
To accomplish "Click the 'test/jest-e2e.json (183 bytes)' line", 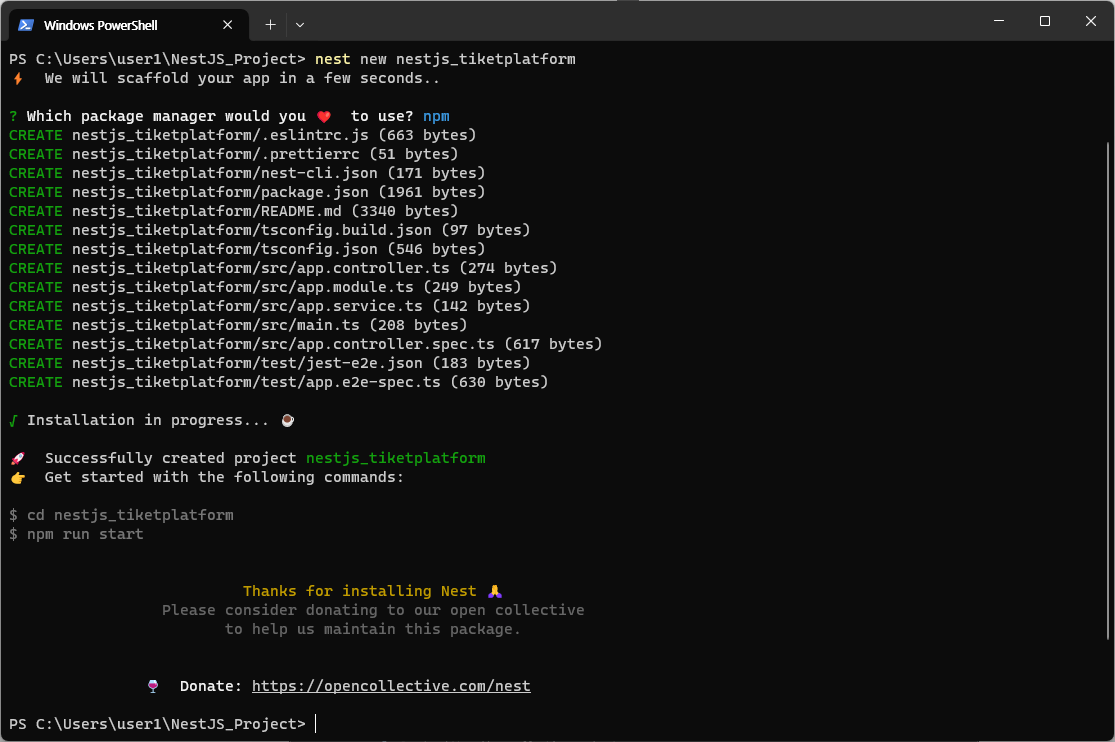I will (270, 364).
